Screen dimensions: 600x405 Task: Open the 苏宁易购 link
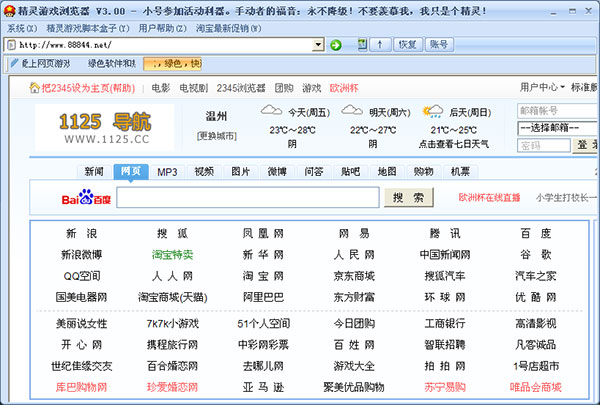click(x=445, y=387)
